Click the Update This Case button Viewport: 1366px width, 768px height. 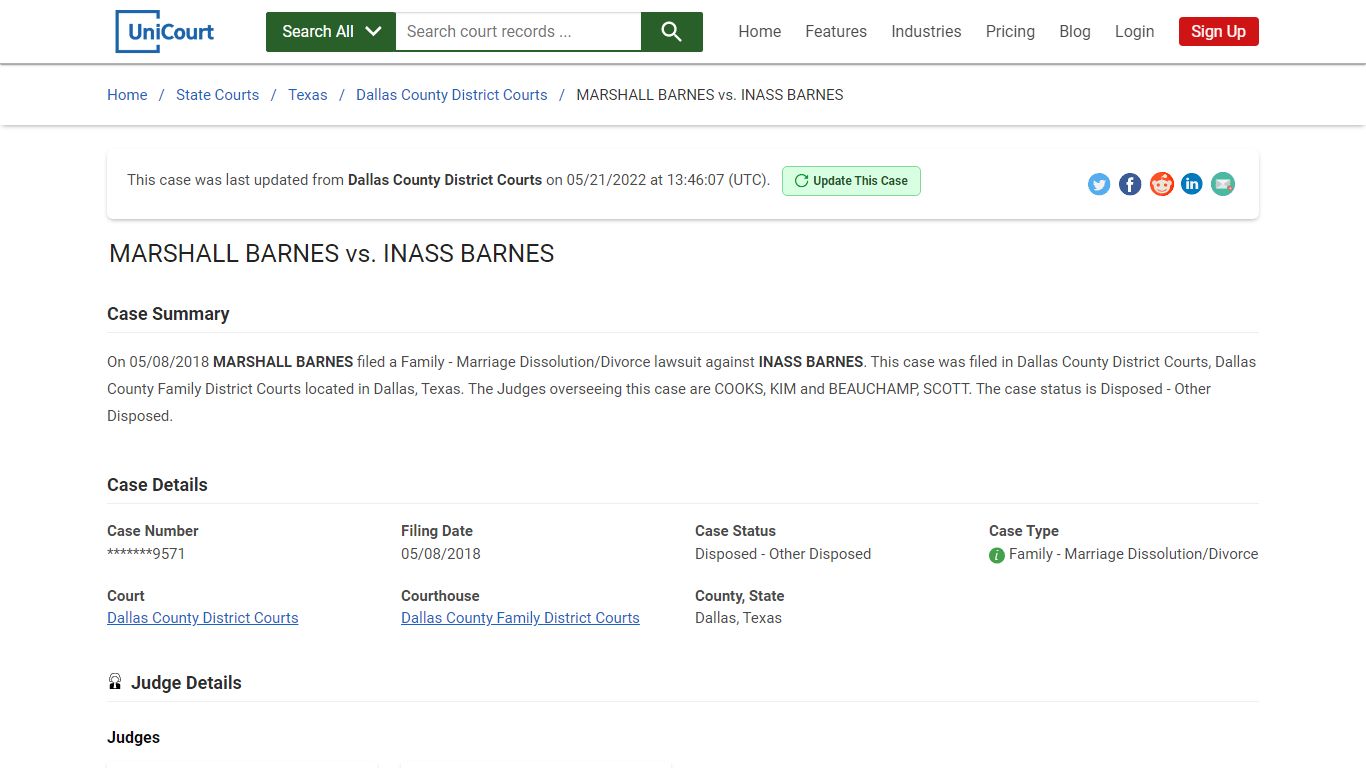(851, 181)
